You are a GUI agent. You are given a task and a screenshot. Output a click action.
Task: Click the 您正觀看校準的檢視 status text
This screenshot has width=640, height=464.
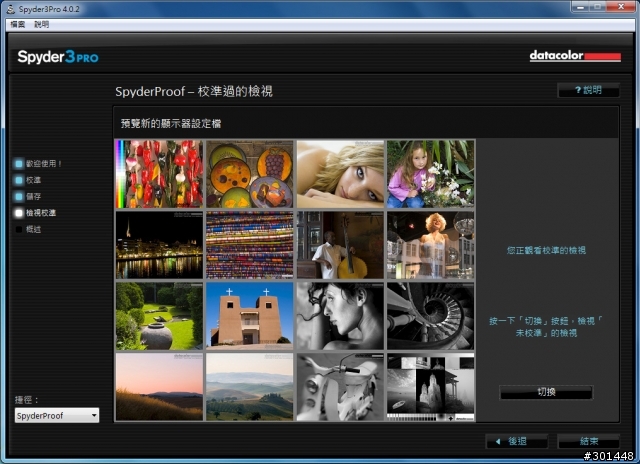point(546,250)
